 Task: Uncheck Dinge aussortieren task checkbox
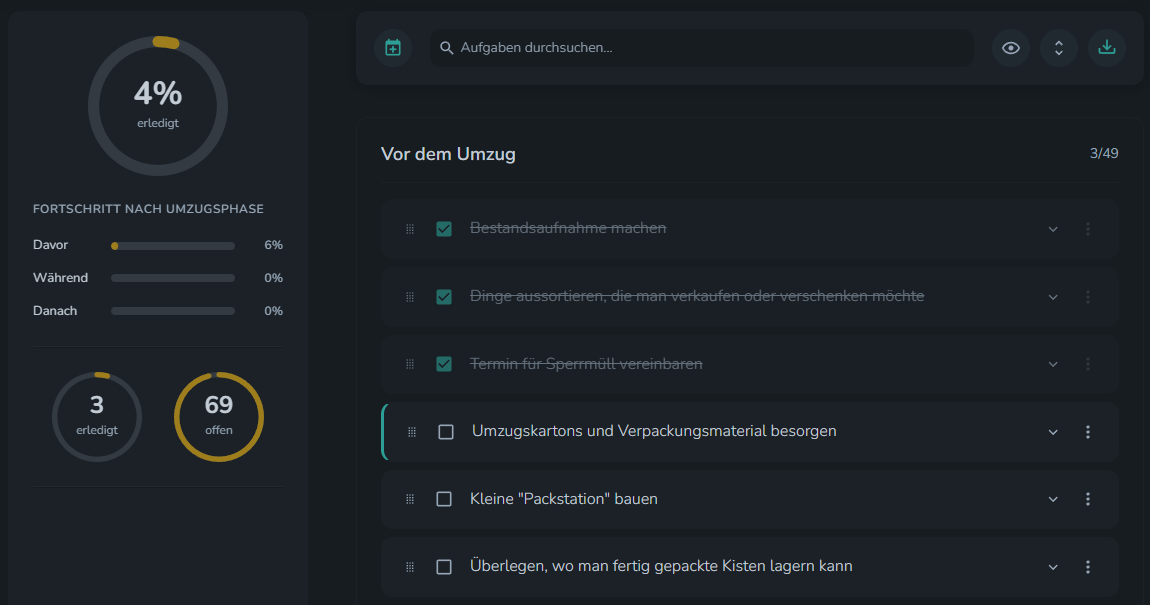pyautogui.click(x=444, y=296)
